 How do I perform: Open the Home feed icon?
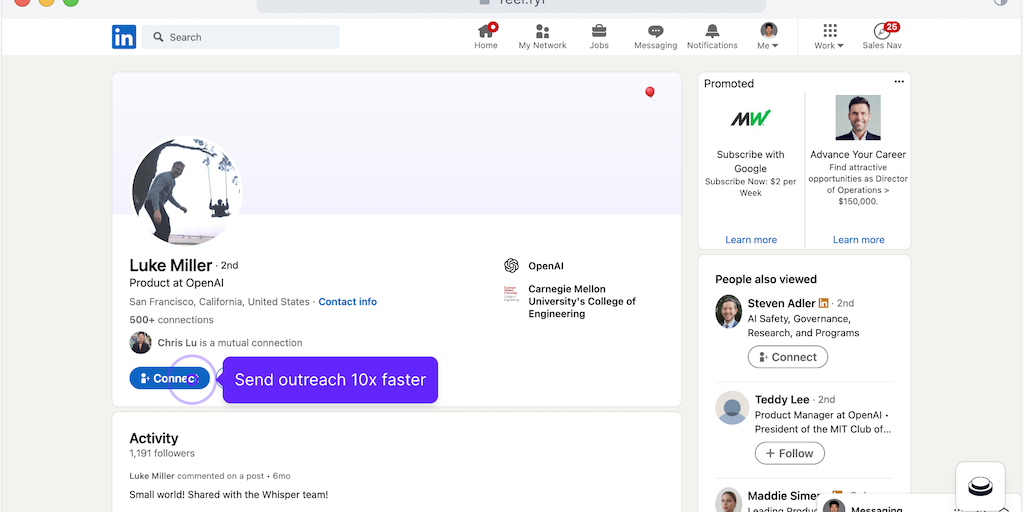[486, 31]
